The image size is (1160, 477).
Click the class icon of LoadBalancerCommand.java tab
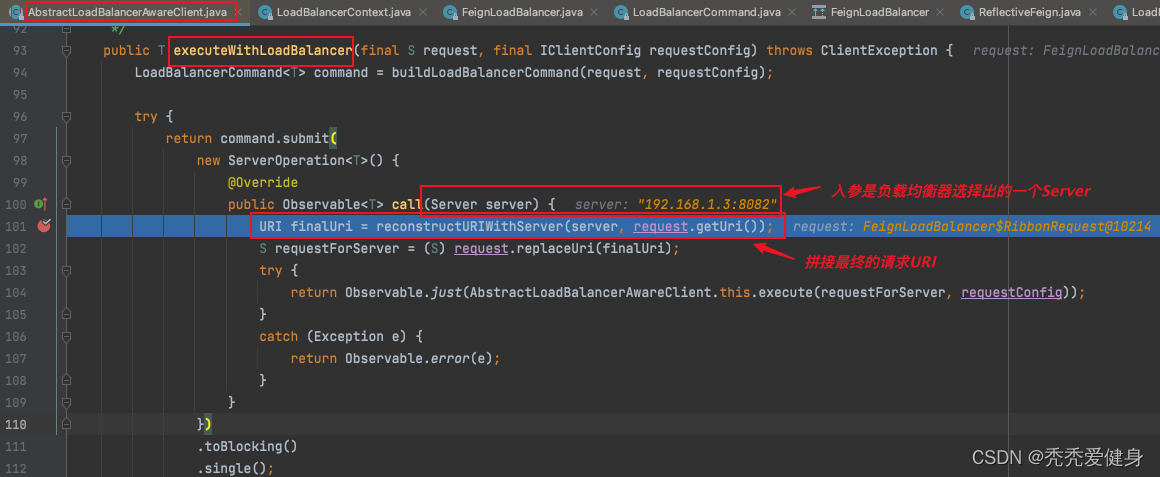point(621,12)
